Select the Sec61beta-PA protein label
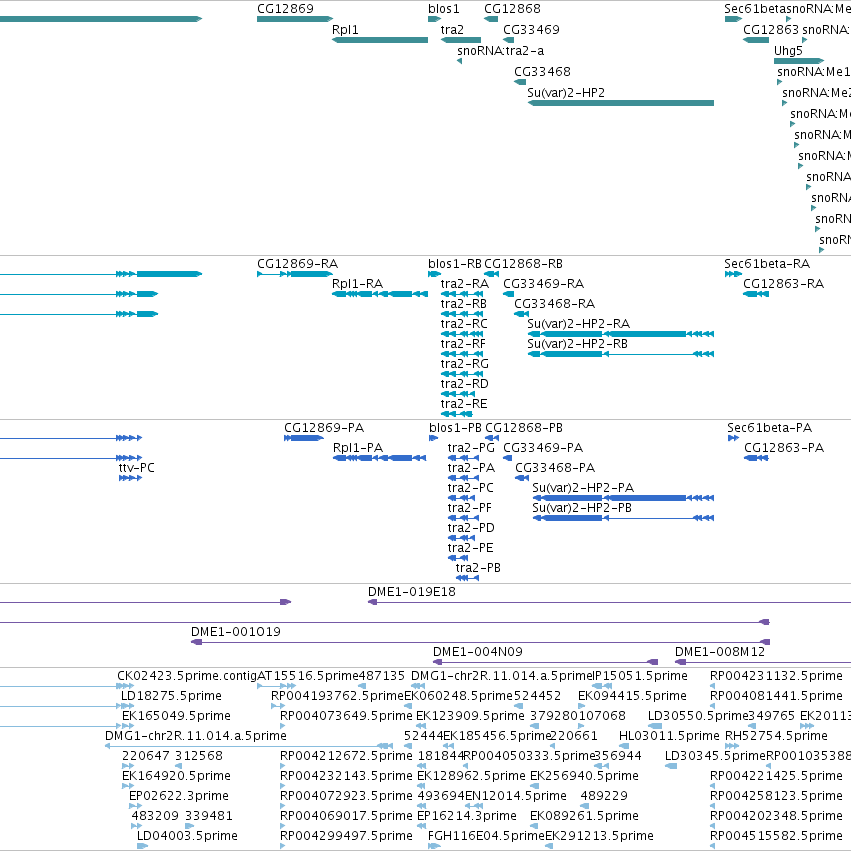This screenshot has height=851, width=851. tap(770, 428)
